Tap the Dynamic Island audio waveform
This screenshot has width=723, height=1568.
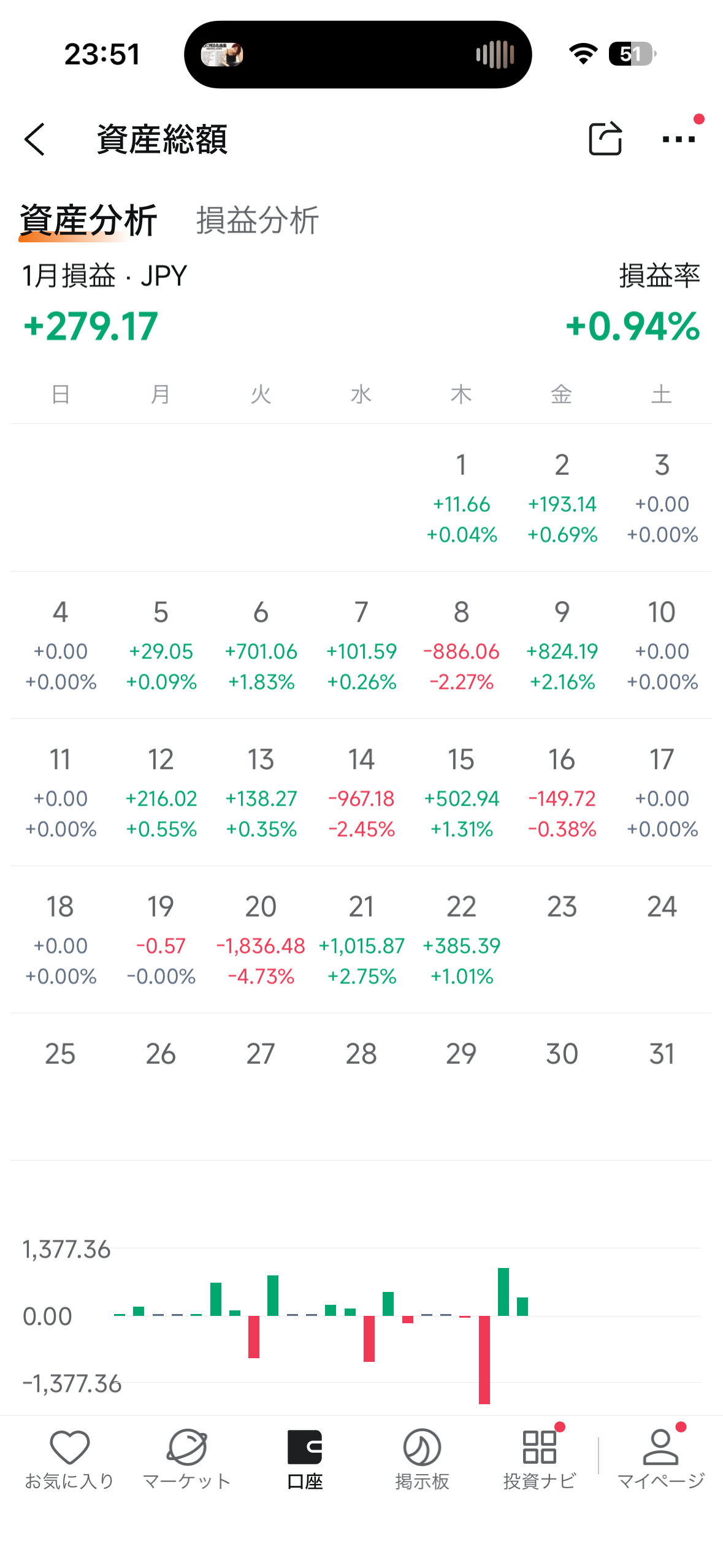tap(495, 55)
